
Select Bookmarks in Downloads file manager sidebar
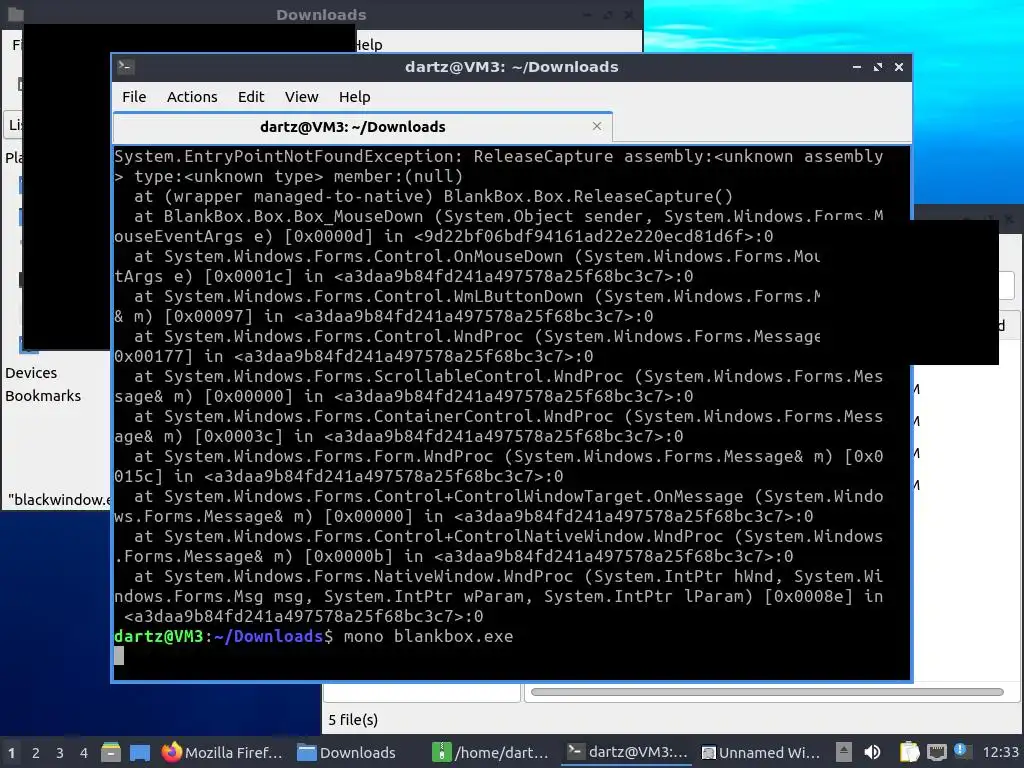(43, 395)
